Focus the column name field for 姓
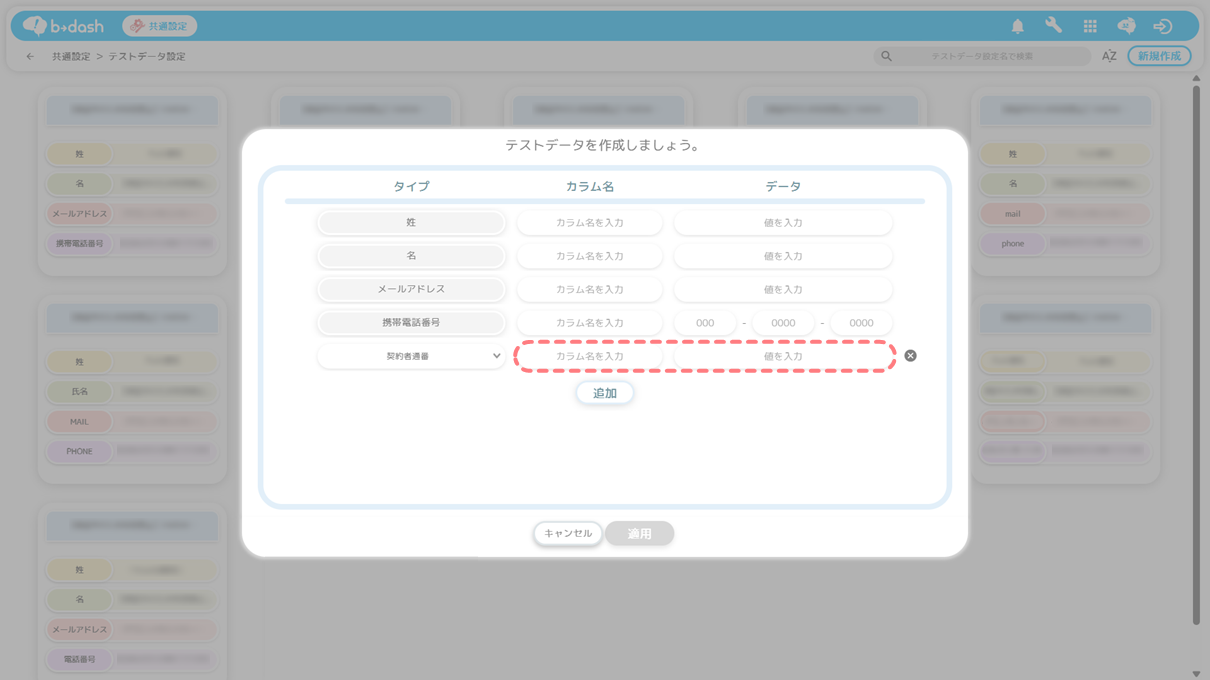The width and height of the screenshot is (1210, 680). [x=589, y=223]
